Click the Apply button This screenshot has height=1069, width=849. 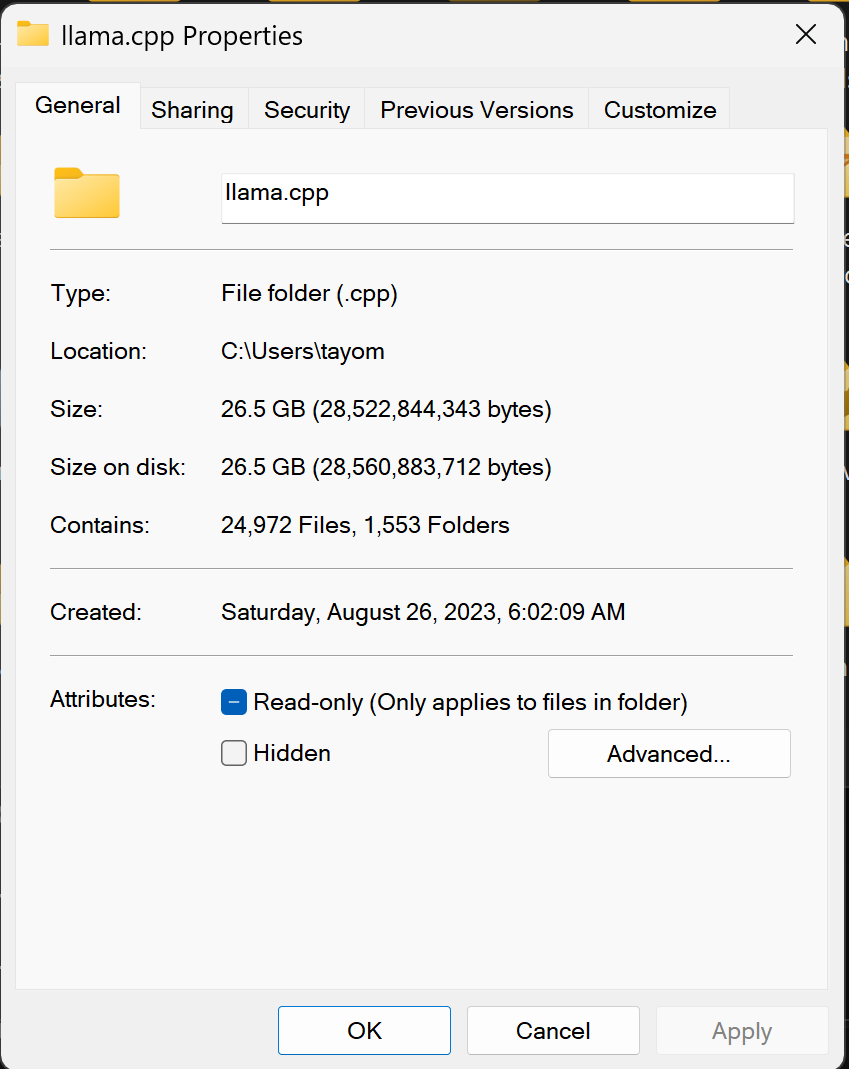(742, 1030)
